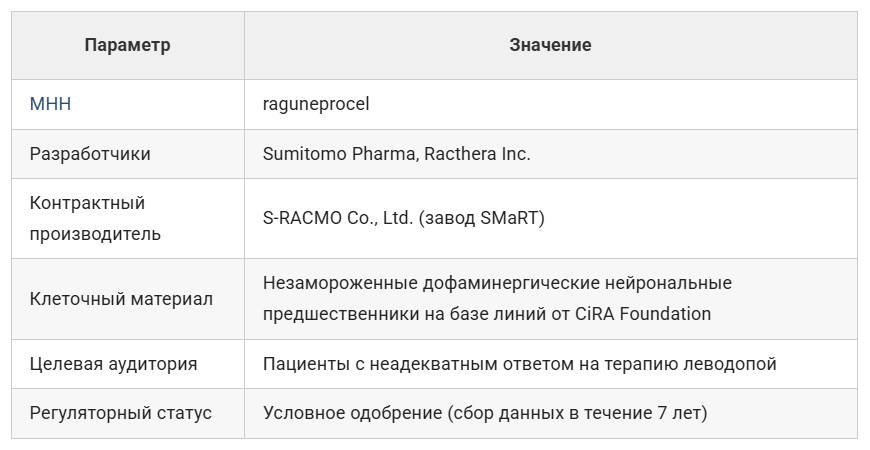
Task: Click the Контрактный производитель label
Action: tap(95, 218)
